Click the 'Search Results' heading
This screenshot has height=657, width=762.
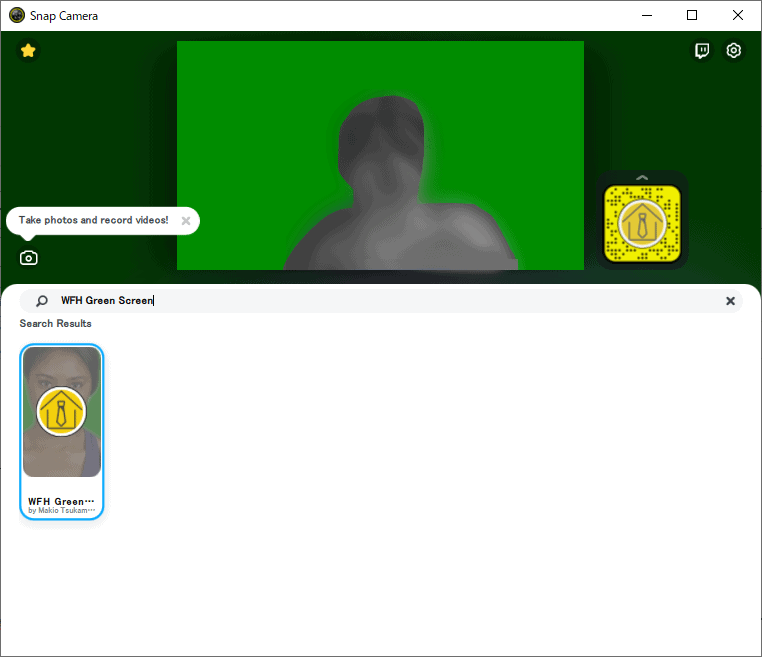click(x=55, y=324)
